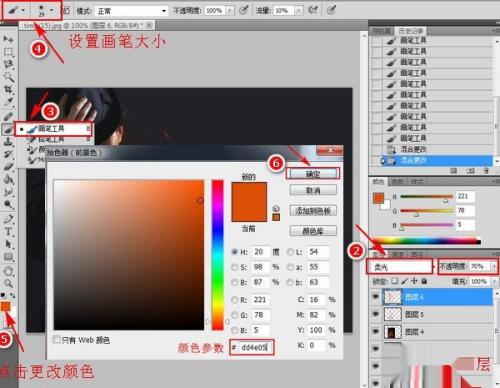The height and width of the screenshot is (388, 500).
Task: Check the 只有 Web 颜色 checkbox
Action: click(x=57, y=340)
